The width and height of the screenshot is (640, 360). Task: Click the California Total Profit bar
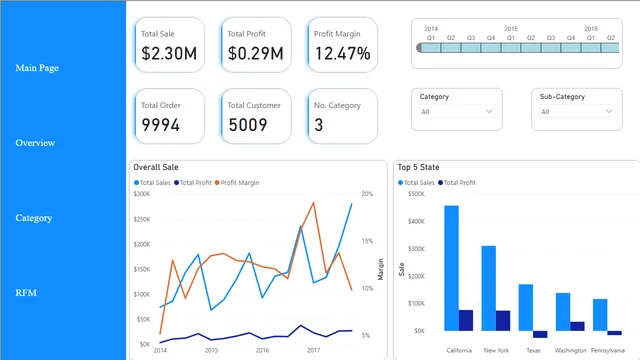point(466,320)
